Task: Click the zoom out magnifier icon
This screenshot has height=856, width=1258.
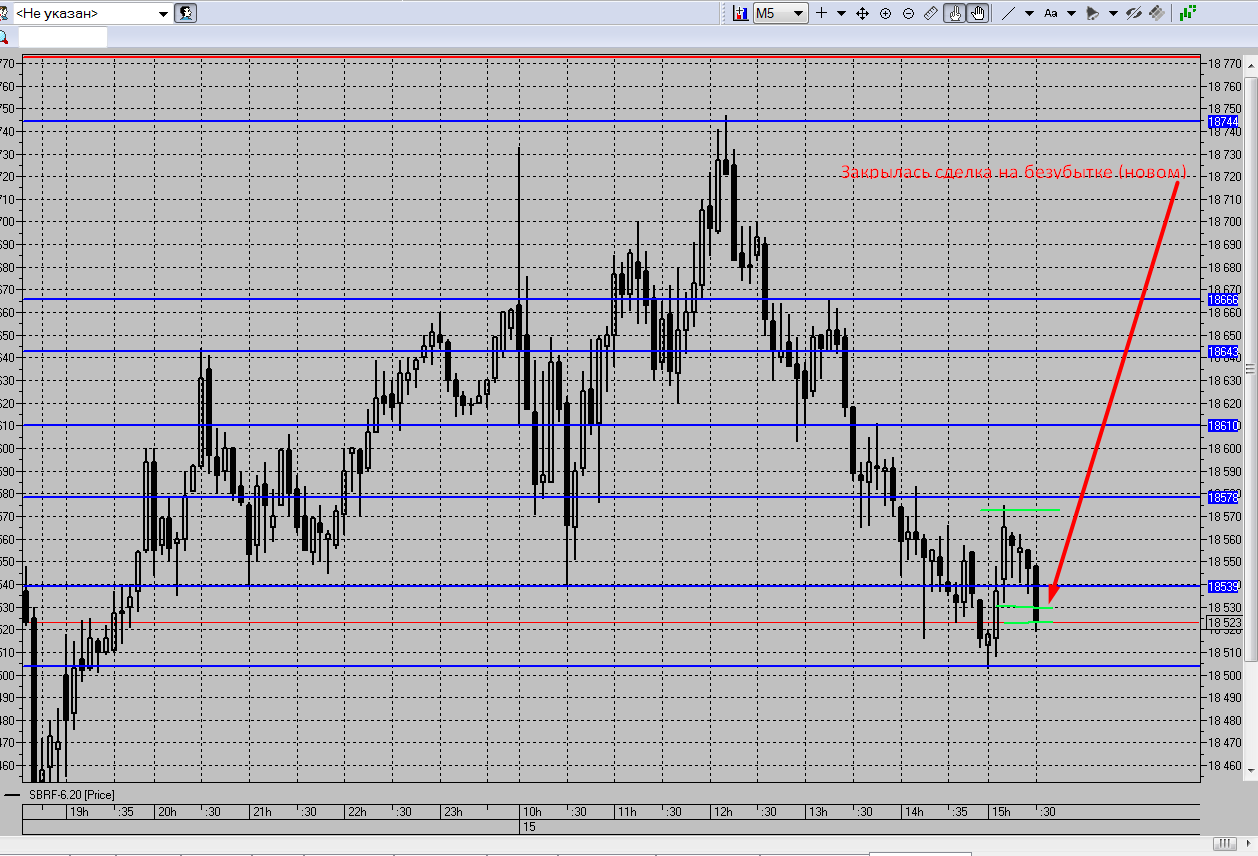Action: (x=908, y=13)
